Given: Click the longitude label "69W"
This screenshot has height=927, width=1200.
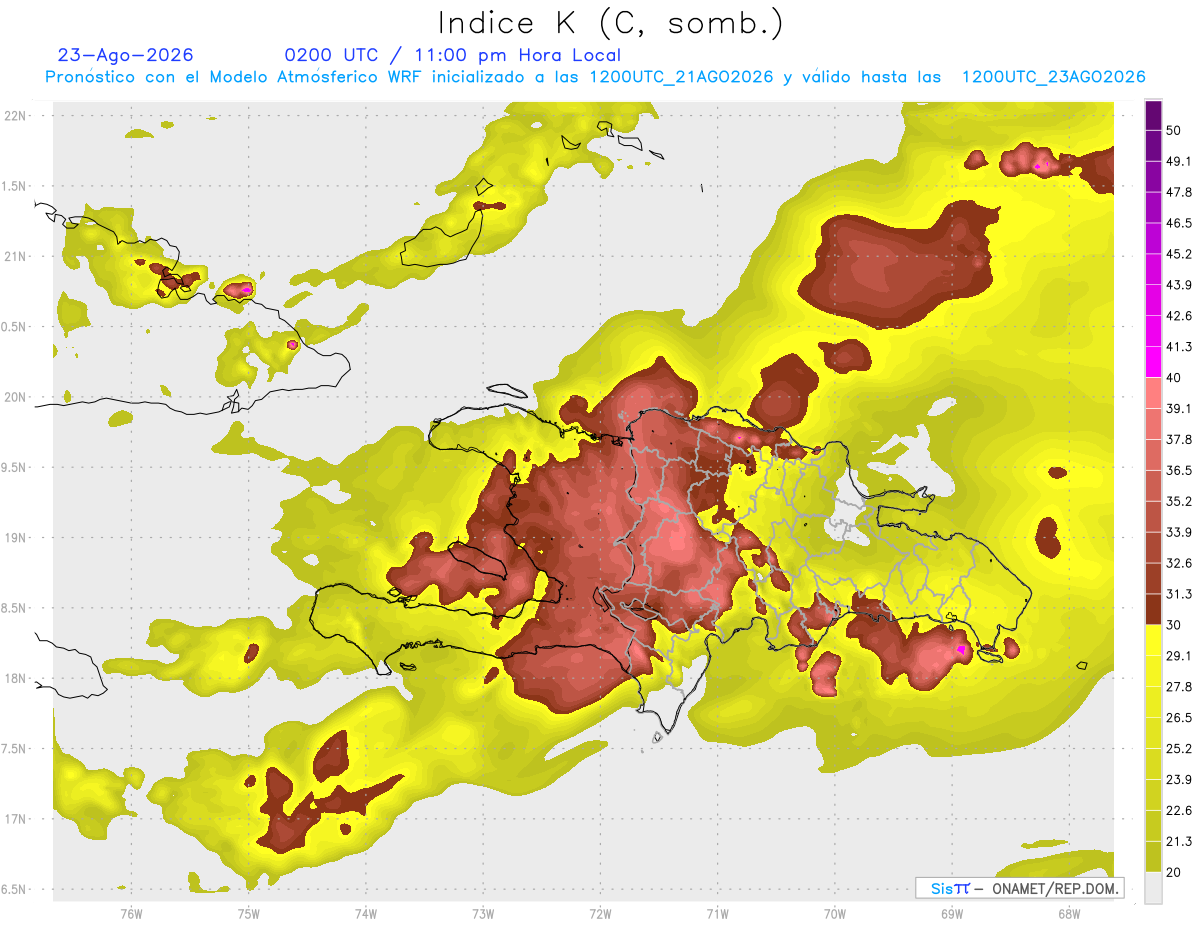Looking at the screenshot, I should point(952,914).
